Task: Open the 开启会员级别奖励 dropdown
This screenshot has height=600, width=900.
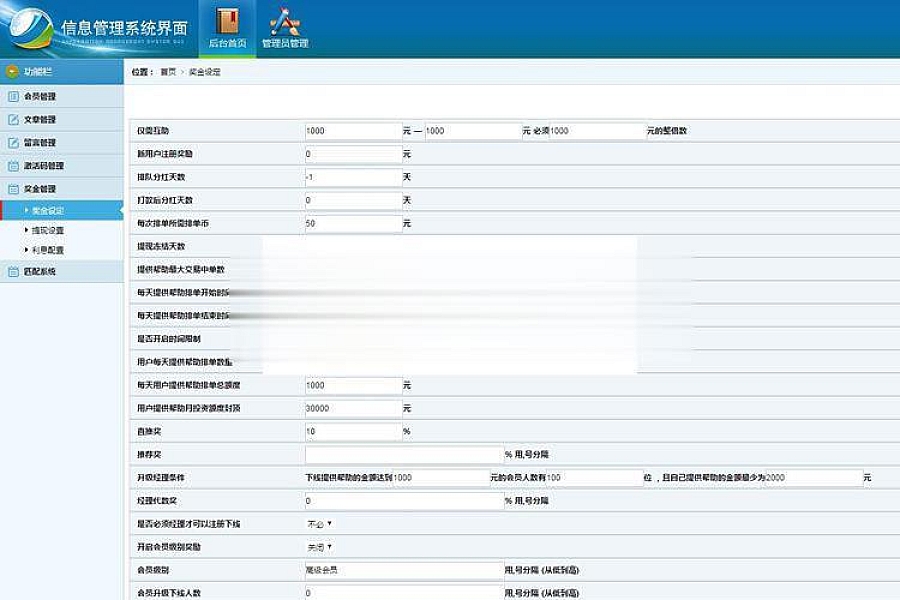Action: tap(319, 547)
